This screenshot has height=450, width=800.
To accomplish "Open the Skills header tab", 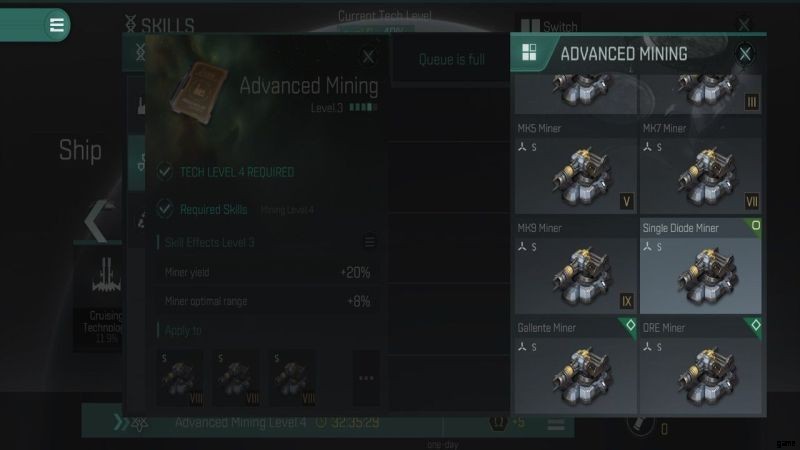I will point(160,24).
